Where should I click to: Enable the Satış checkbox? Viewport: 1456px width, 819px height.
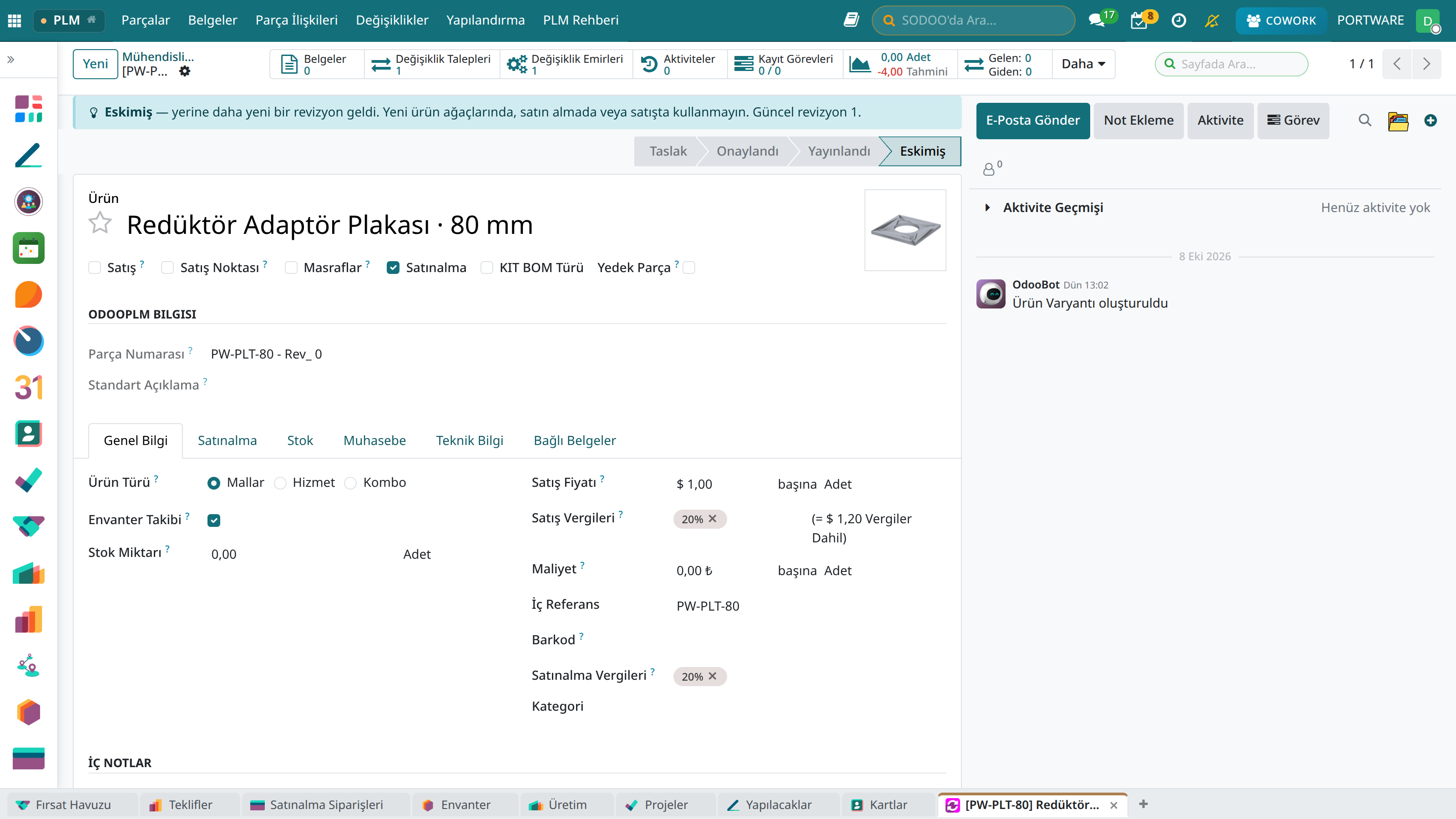point(94,268)
